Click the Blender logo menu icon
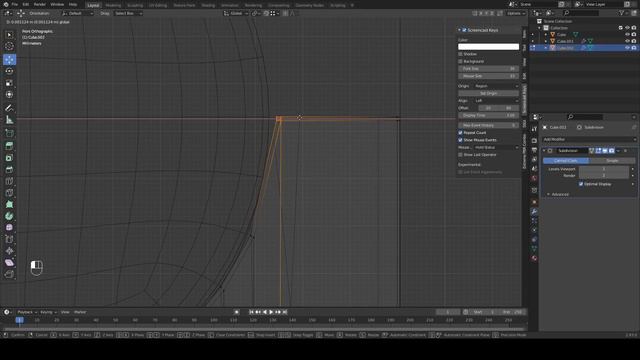This screenshot has width=640, height=360. tap(5, 4)
